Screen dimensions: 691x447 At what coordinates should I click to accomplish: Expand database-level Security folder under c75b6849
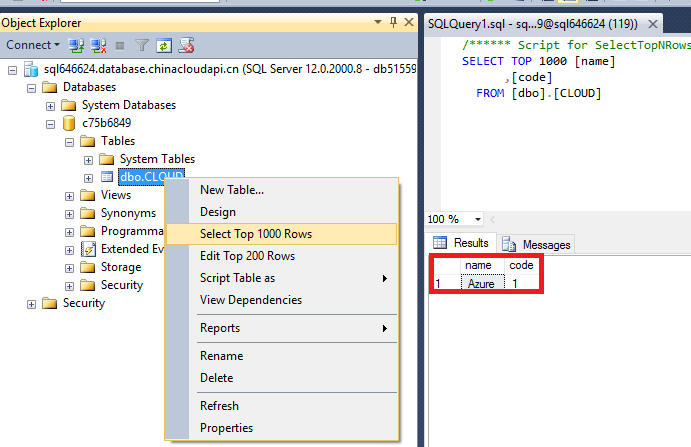click(69, 286)
